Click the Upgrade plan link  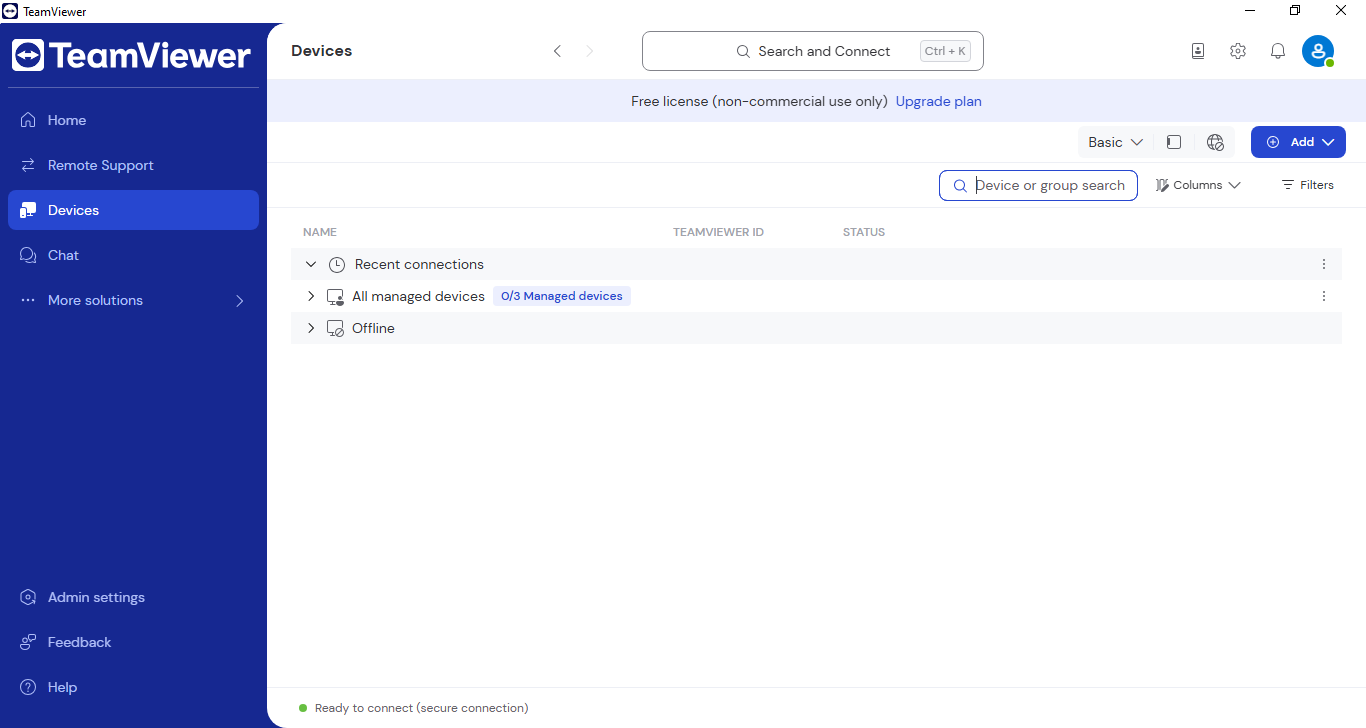click(938, 101)
